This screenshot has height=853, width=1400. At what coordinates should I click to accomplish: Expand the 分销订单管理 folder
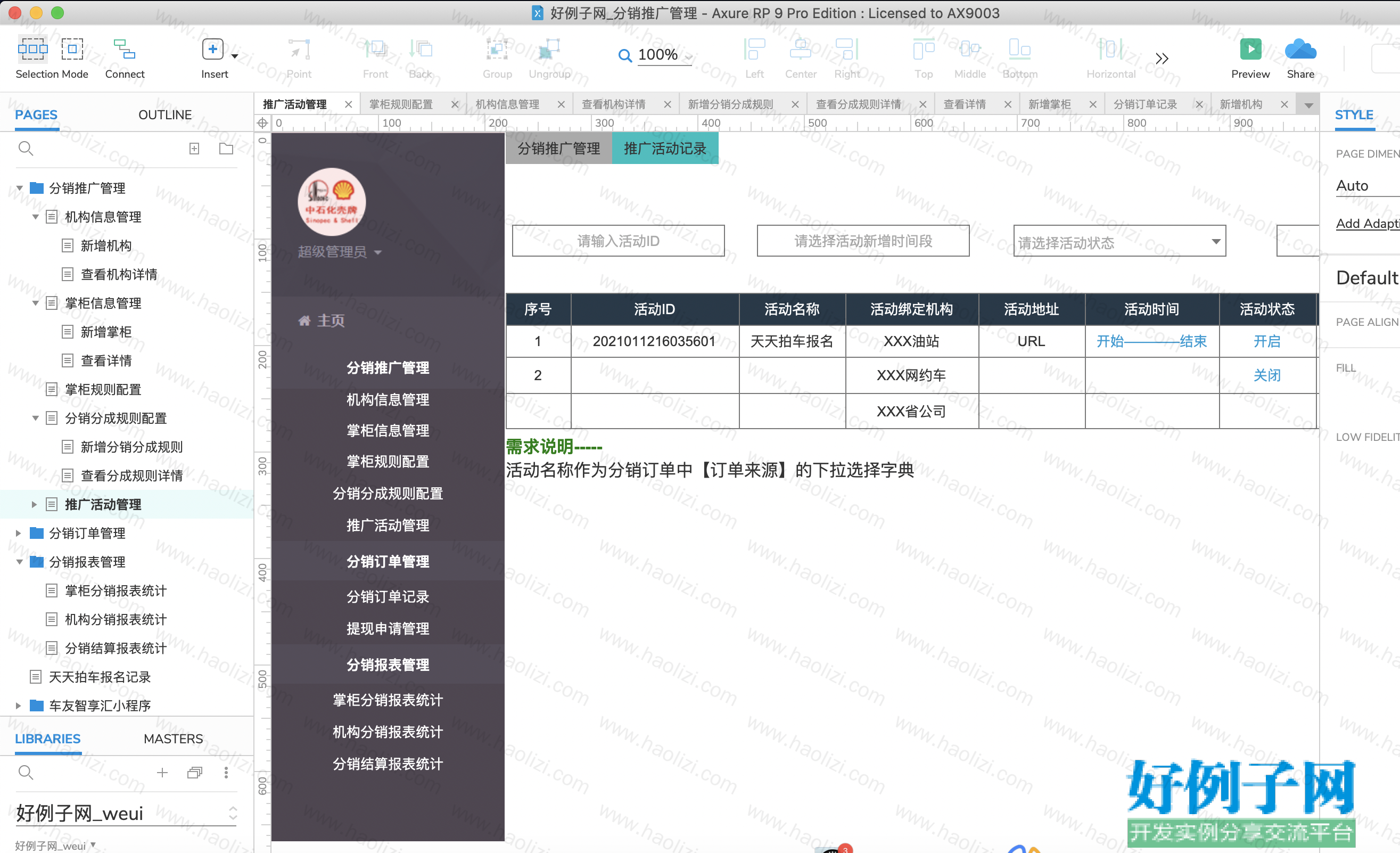click(x=18, y=533)
